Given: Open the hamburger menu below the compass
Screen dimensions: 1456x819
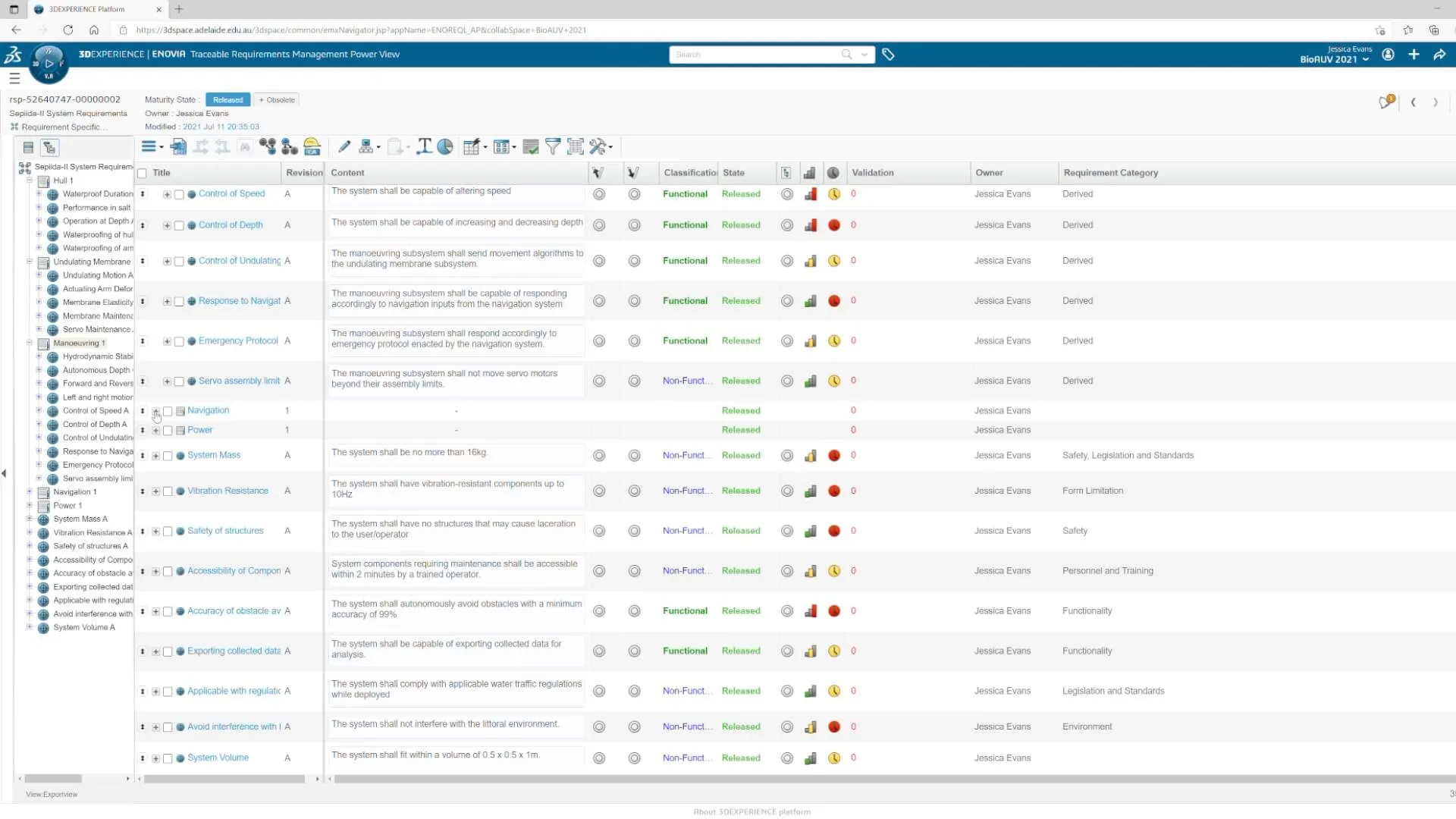Looking at the screenshot, I should coord(14,78).
